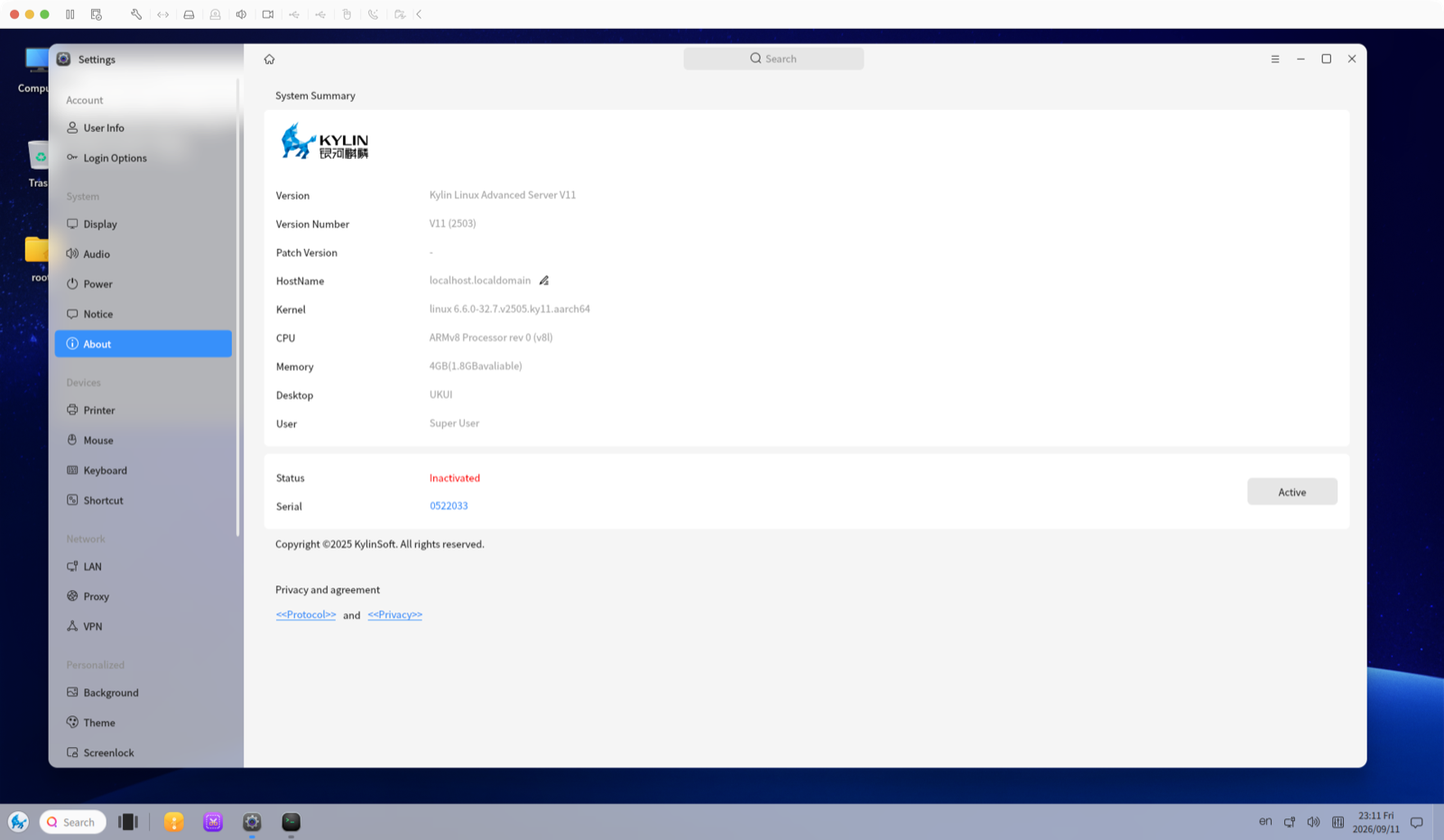
Task: Go to Settings home via house icon
Action: pyautogui.click(x=269, y=60)
